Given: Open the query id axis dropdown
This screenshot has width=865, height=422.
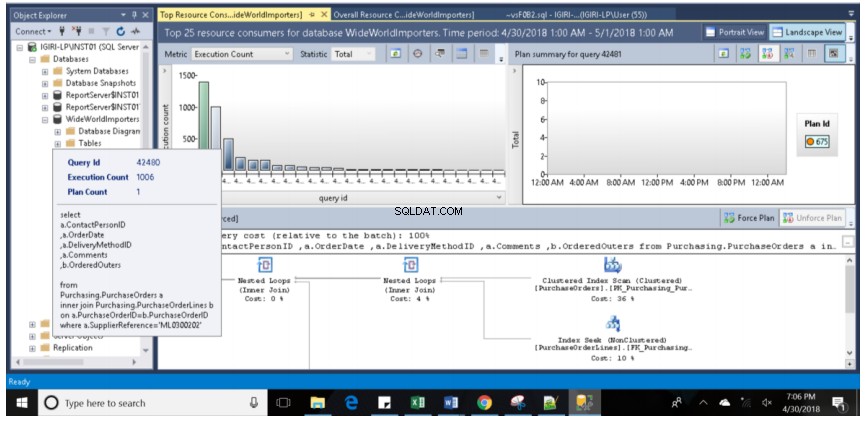Looking at the screenshot, I should click(499, 197).
